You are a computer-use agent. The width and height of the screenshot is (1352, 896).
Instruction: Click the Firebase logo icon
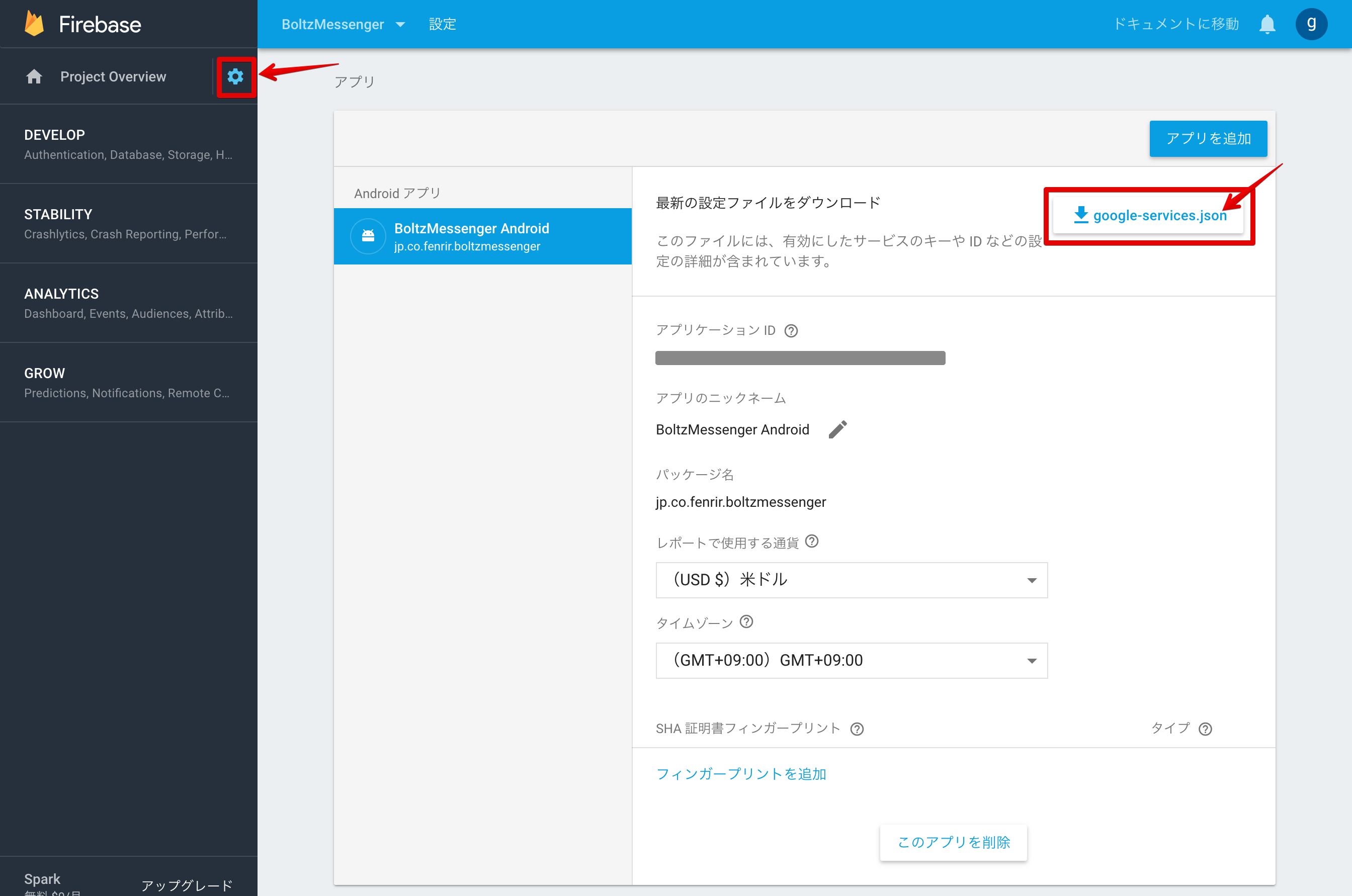[34, 24]
